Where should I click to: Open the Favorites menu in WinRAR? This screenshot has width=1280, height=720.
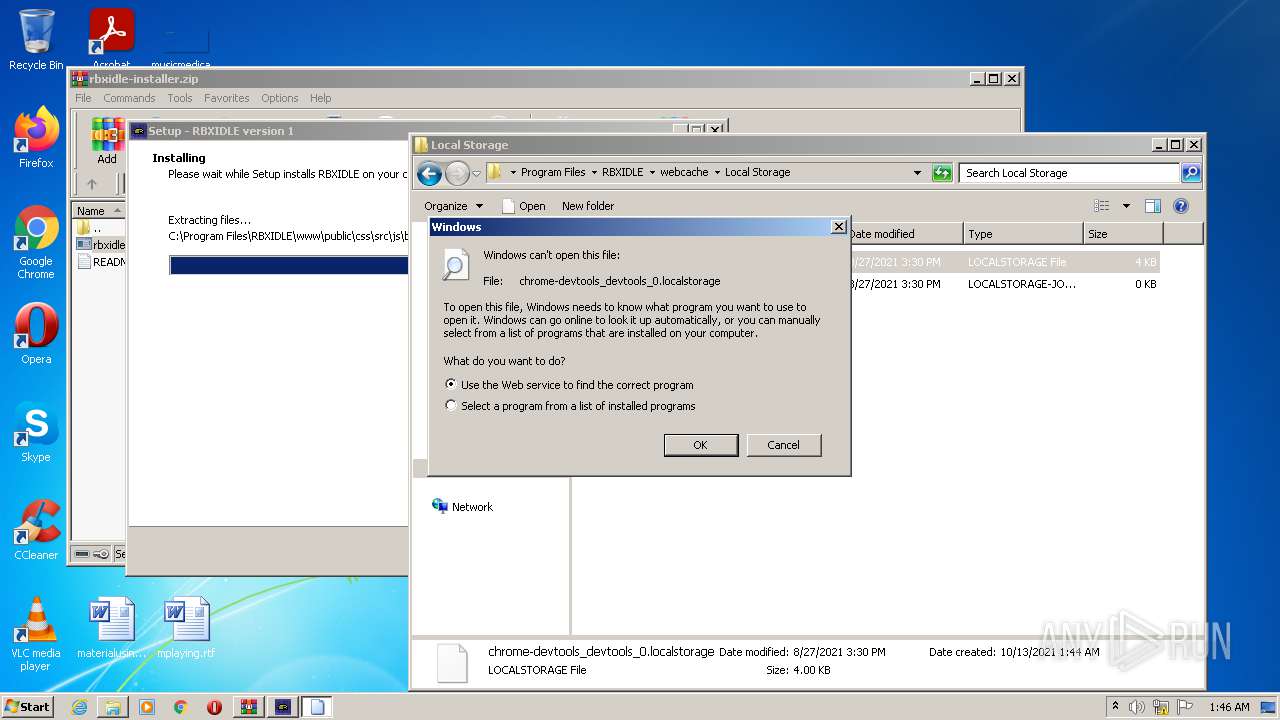click(x=227, y=98)
